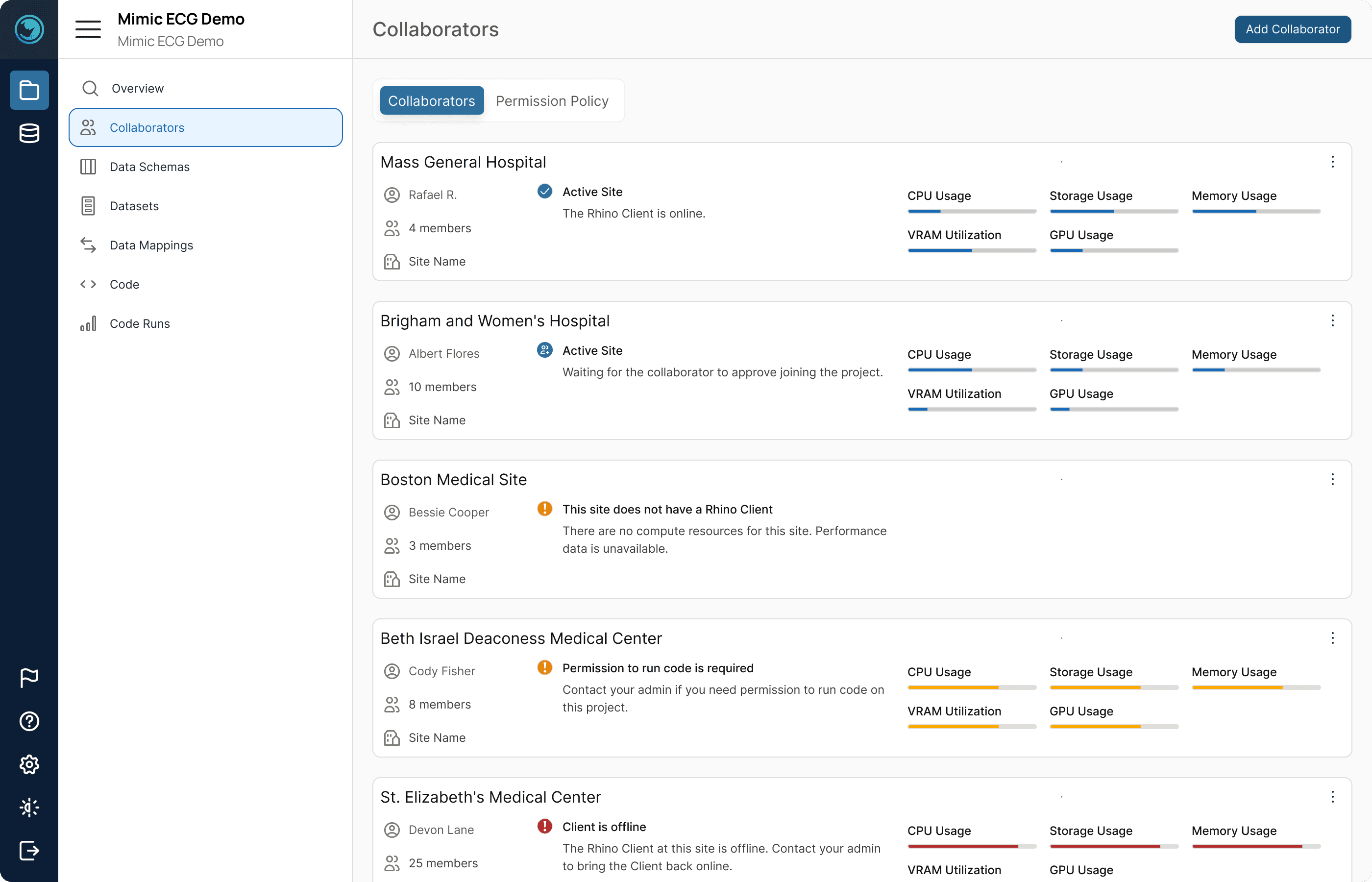
Task: Open the database icon in left rail
Action: (x=29, y=133)
